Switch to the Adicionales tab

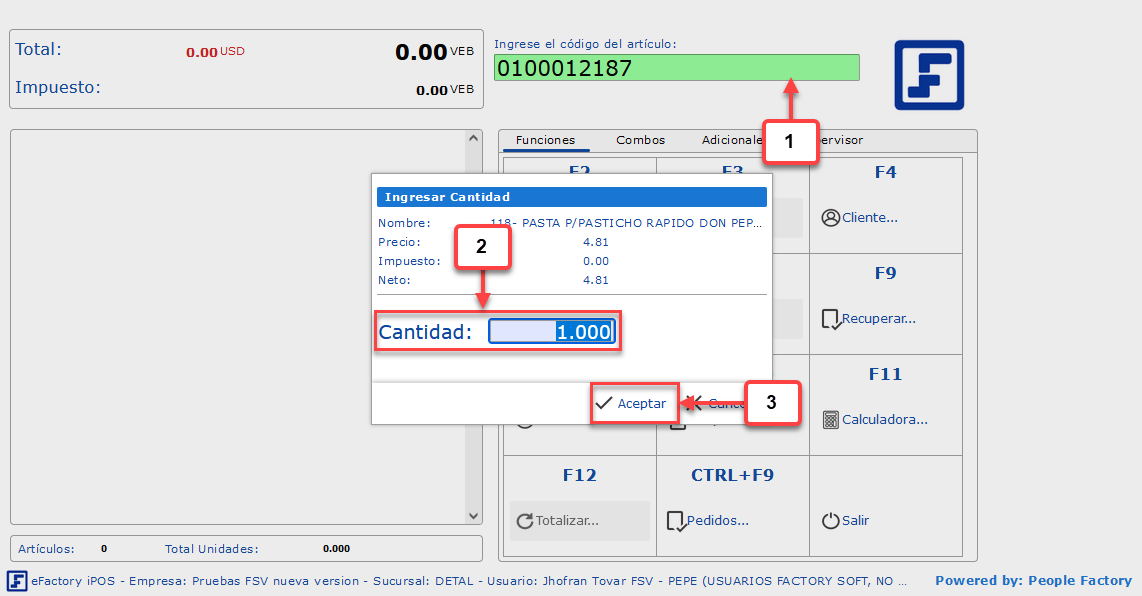tap(732, 140)
